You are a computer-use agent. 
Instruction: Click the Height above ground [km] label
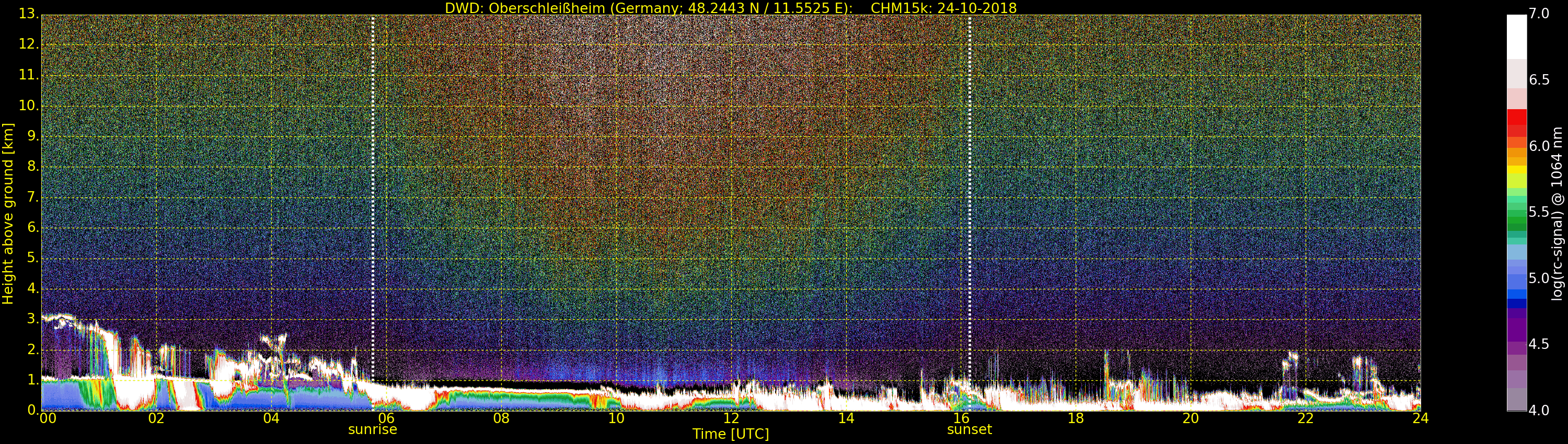click(x=8, y=213)
